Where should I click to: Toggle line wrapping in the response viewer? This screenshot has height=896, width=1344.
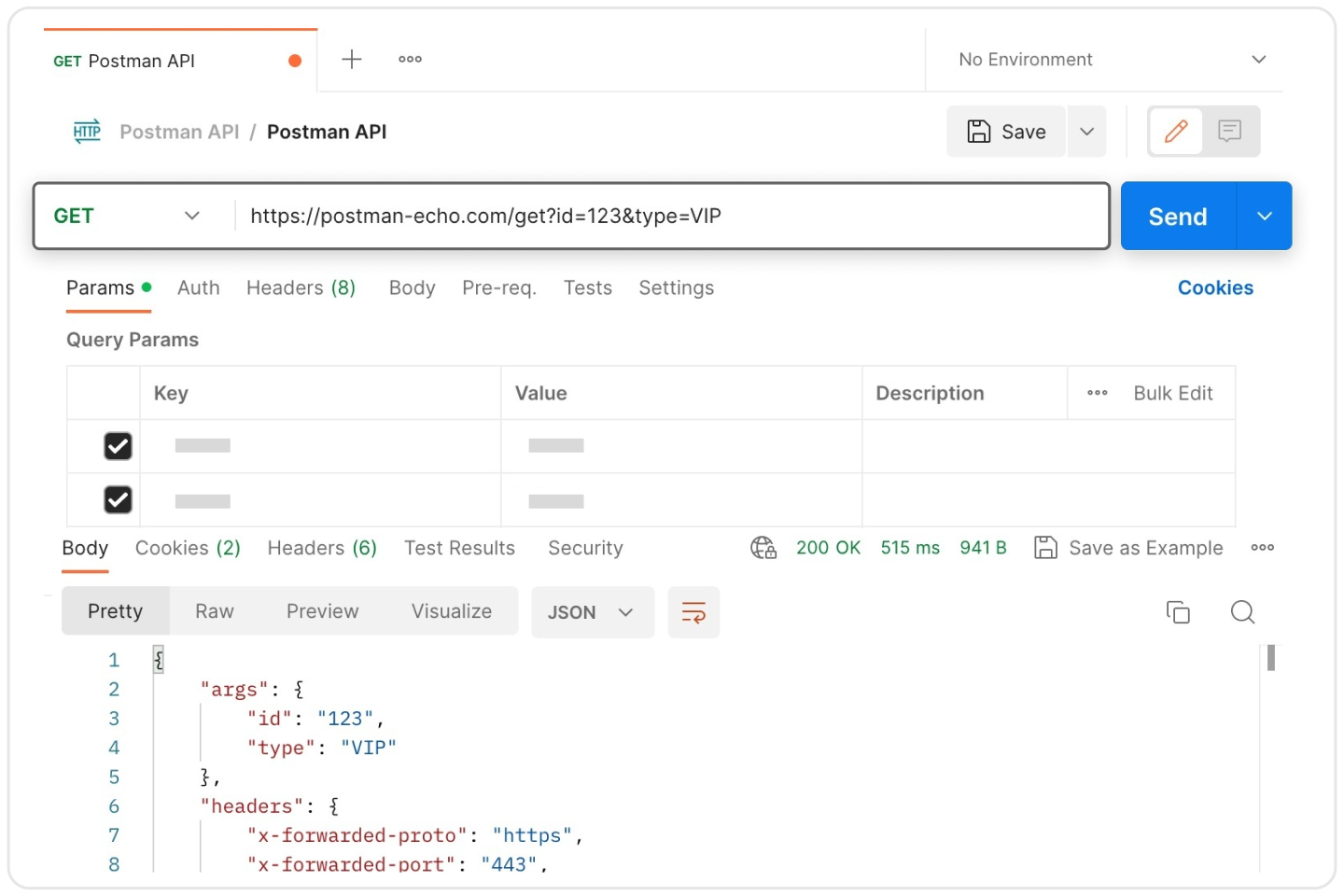[693, 612]
